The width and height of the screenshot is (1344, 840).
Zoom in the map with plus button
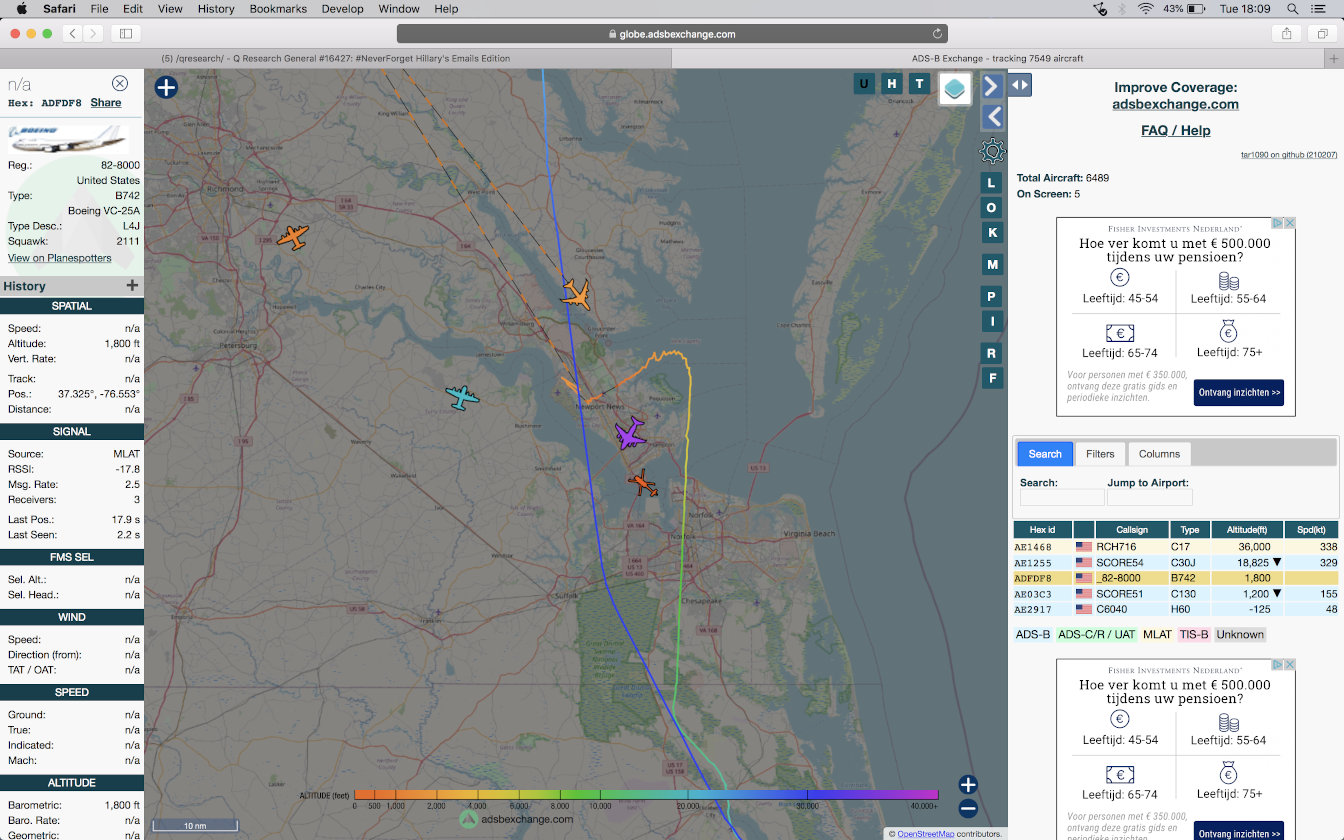click(x=967, y=785)
